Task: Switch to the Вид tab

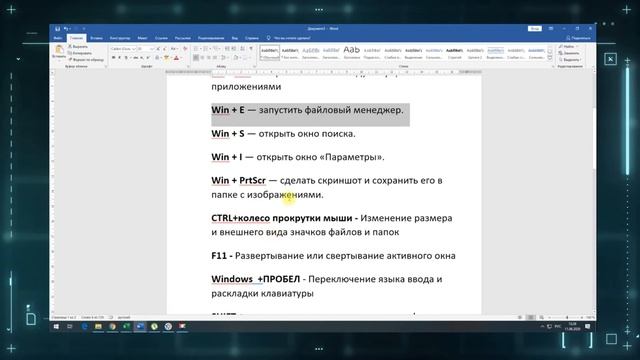Action: tap(235, 38)
